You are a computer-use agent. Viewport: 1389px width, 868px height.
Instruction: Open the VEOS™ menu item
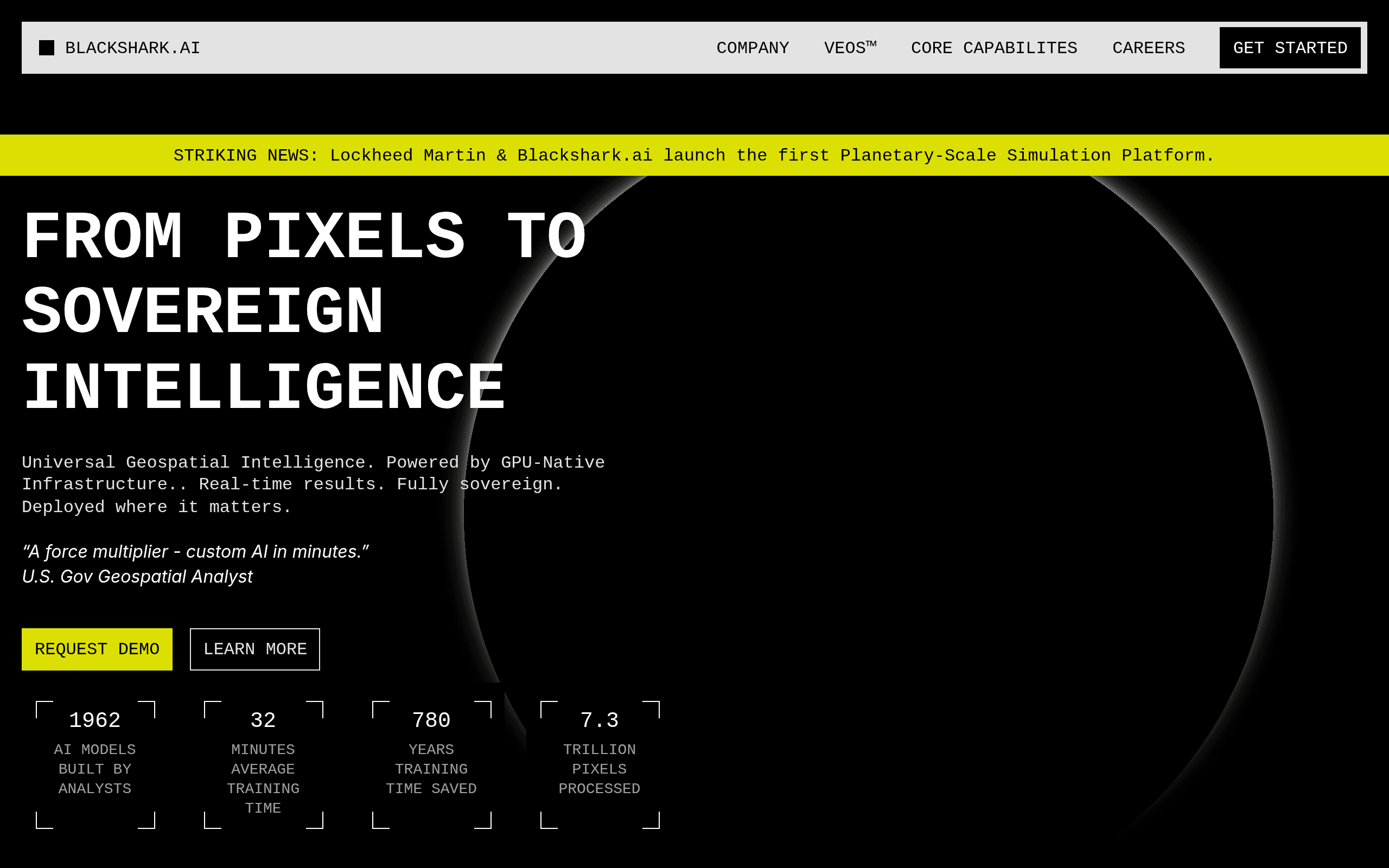pyautogui.click(x=850, y=48)
